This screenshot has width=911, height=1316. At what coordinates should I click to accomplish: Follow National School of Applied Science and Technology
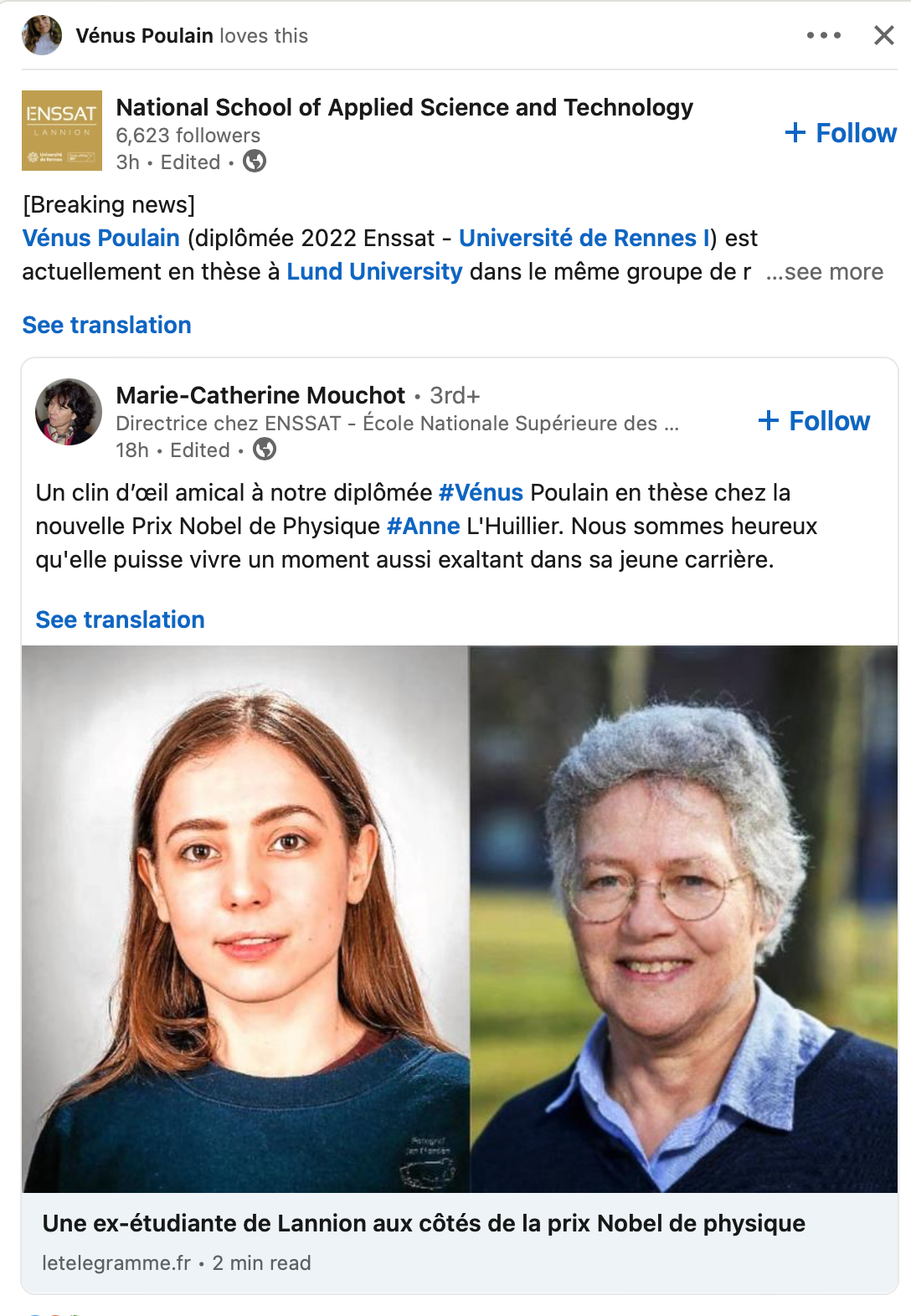coord(841,132)
